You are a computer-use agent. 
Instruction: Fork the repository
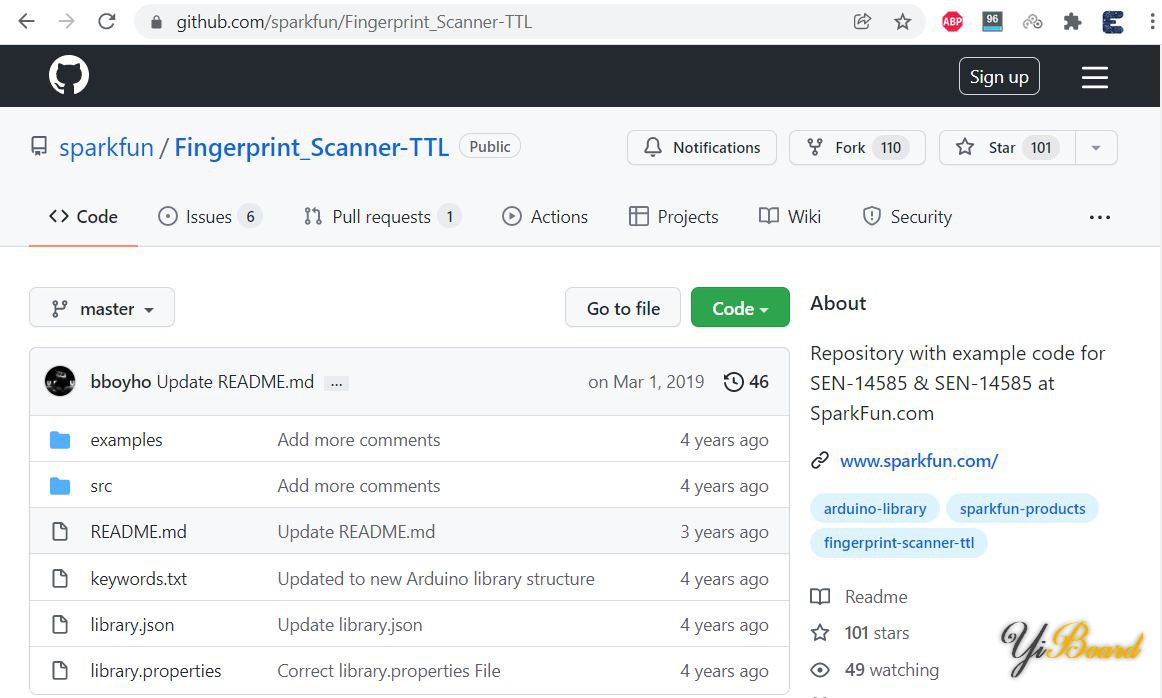[857, 147]
